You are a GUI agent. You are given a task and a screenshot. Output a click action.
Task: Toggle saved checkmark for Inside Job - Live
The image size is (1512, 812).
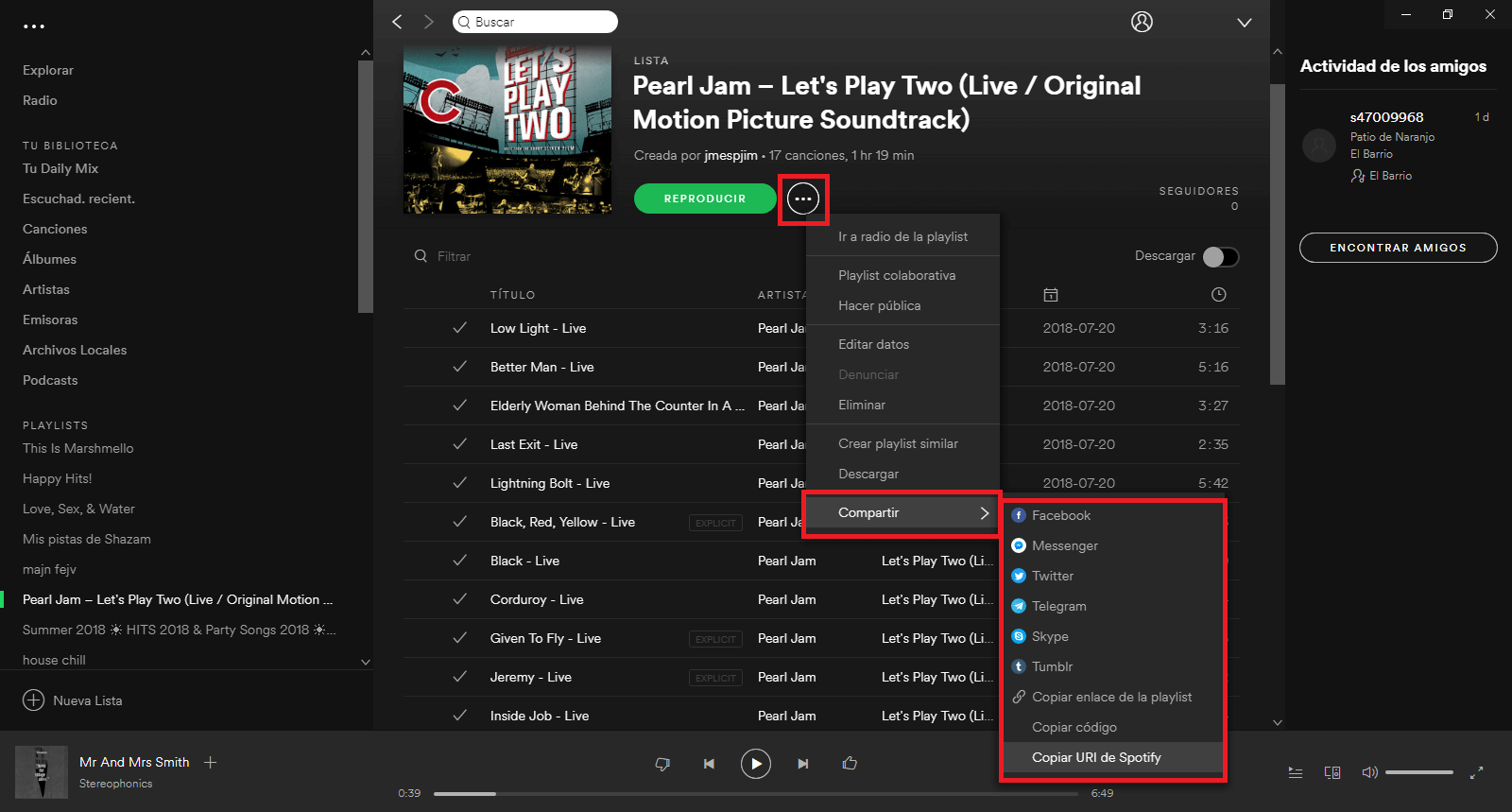click(x=460, y=716)
